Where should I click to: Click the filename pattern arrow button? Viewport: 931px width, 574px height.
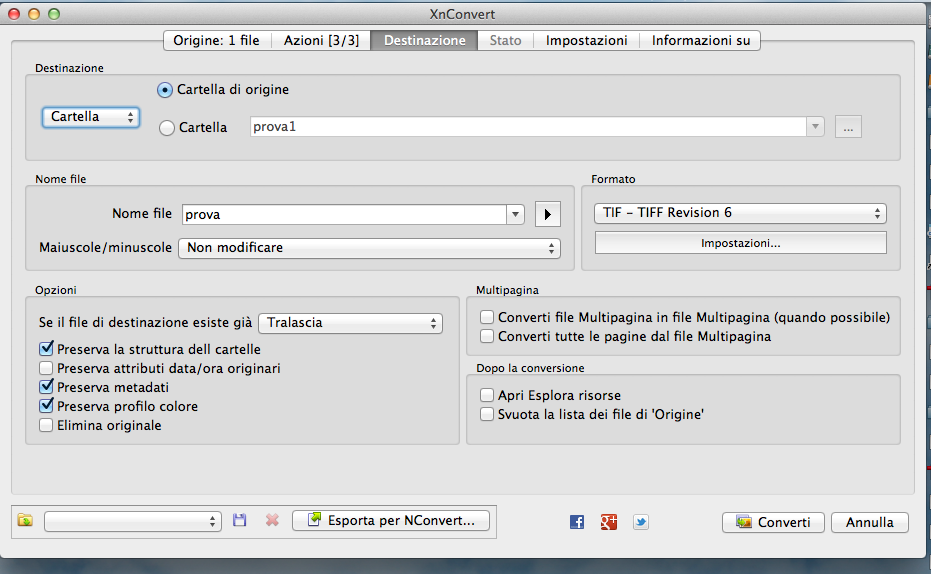547,214
